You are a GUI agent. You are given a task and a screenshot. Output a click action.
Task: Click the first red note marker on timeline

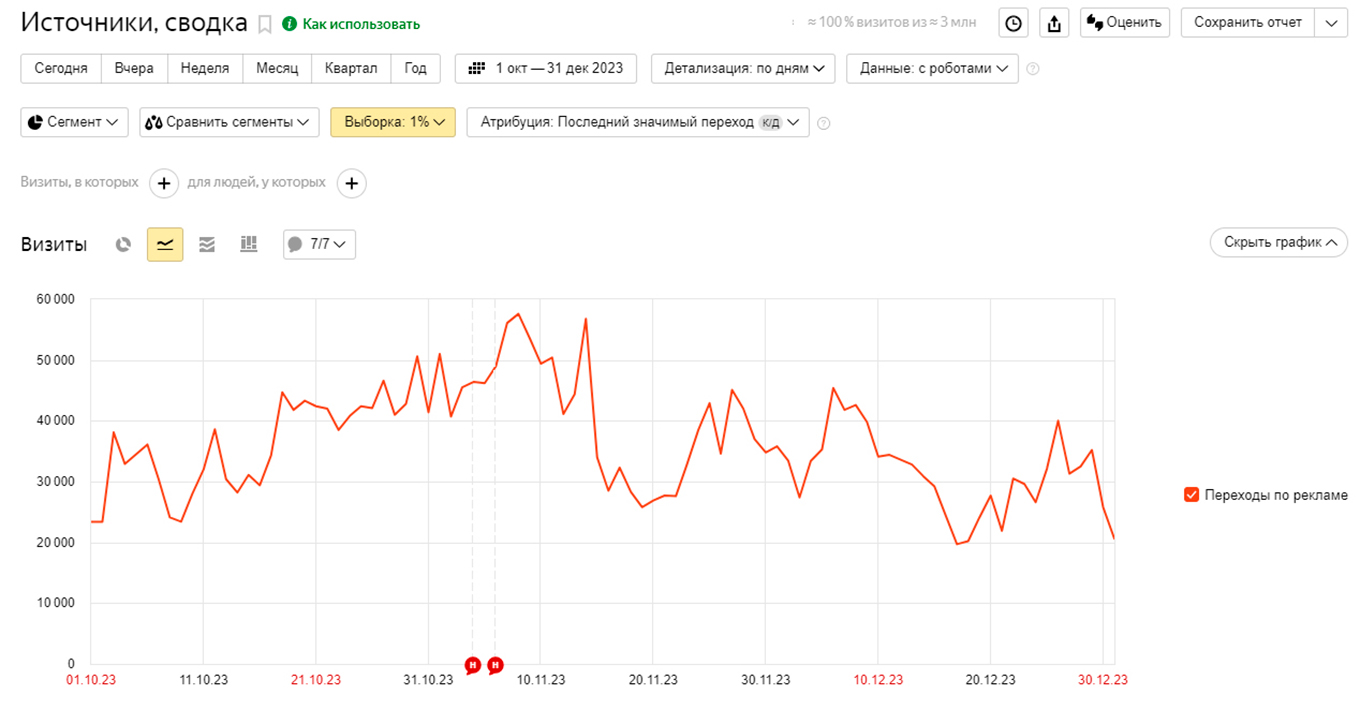coord(473,665)
